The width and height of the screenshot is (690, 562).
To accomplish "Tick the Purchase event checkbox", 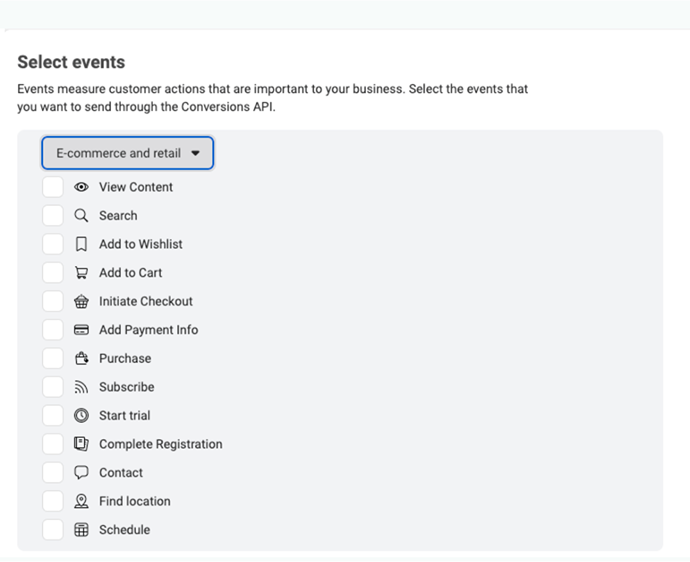I will tap(53, 358).
